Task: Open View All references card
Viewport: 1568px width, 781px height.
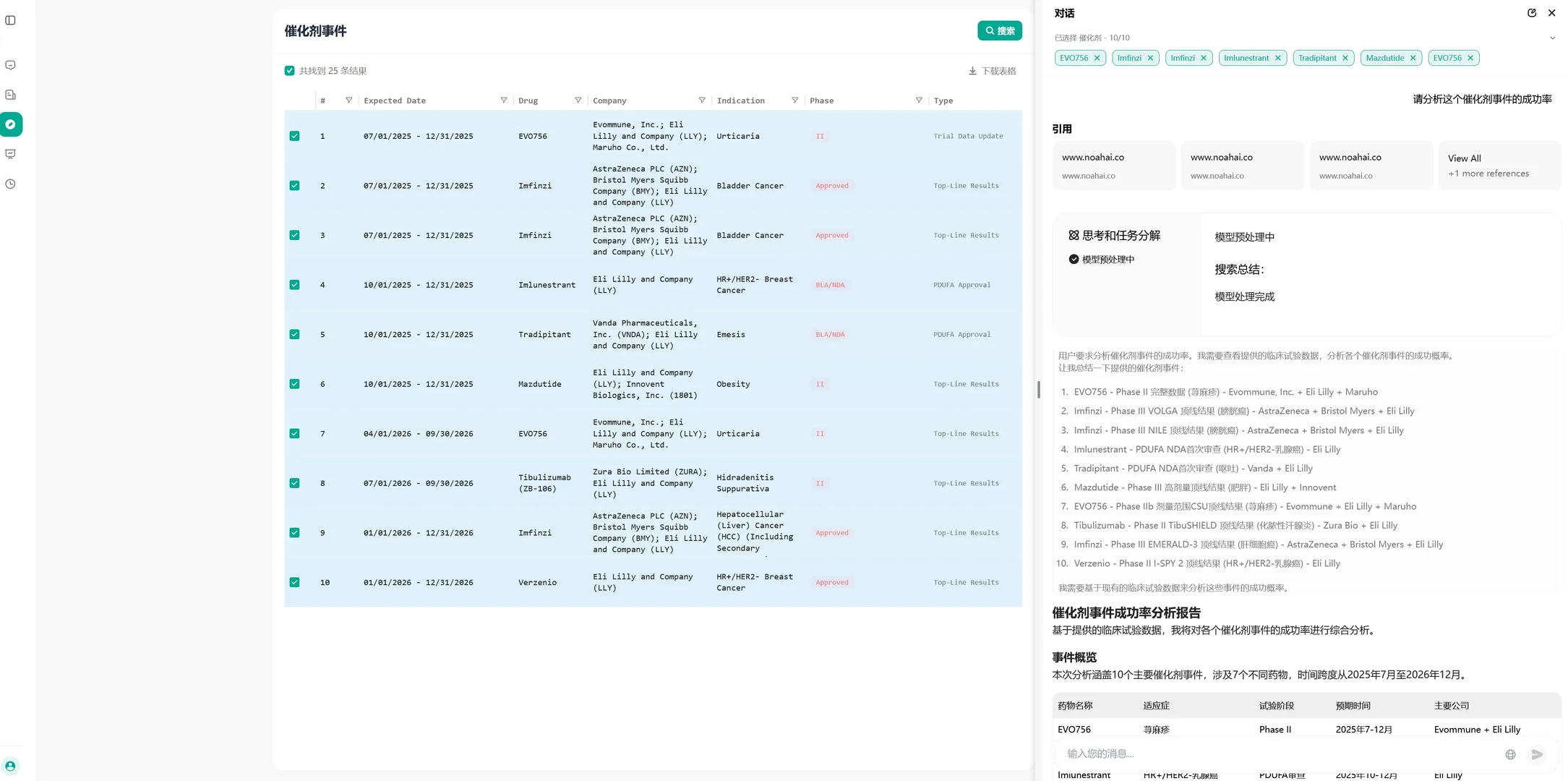Action: coord(1499,166)
